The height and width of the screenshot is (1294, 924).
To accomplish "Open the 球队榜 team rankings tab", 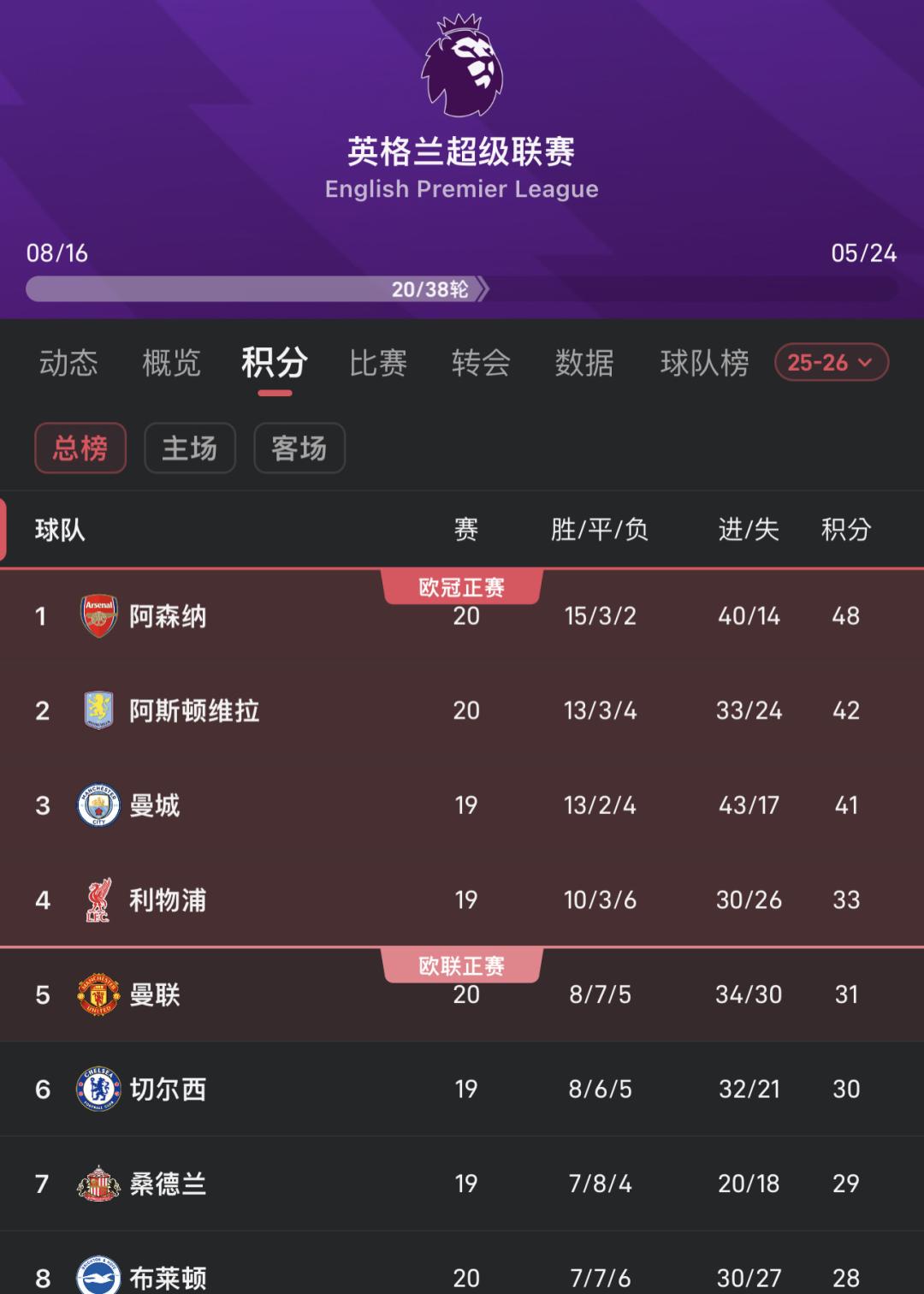I will 704,363.
